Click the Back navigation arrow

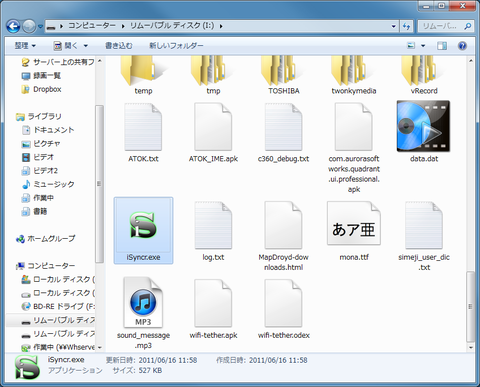click(13, 26)
